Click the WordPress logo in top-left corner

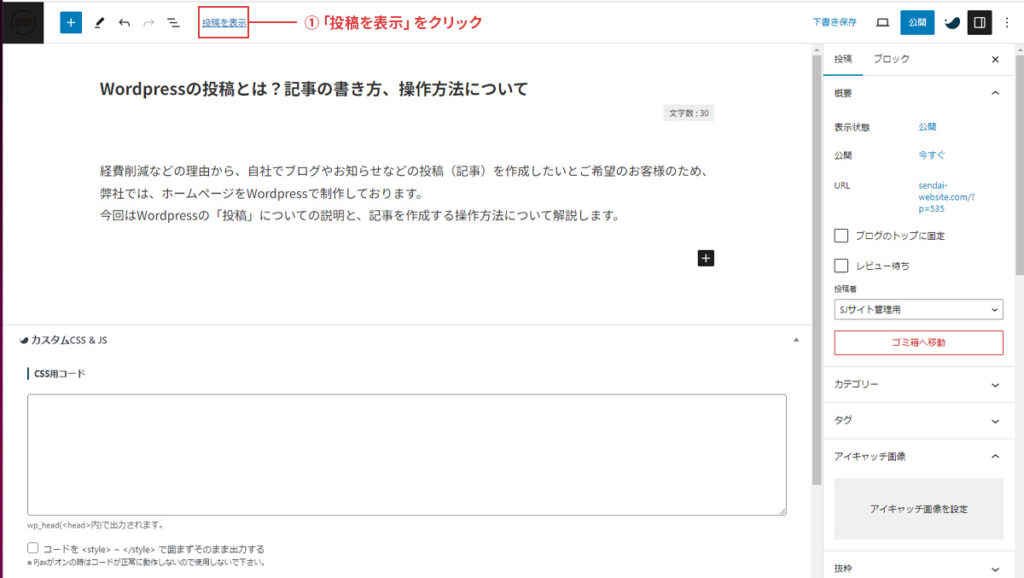(22, 22)
